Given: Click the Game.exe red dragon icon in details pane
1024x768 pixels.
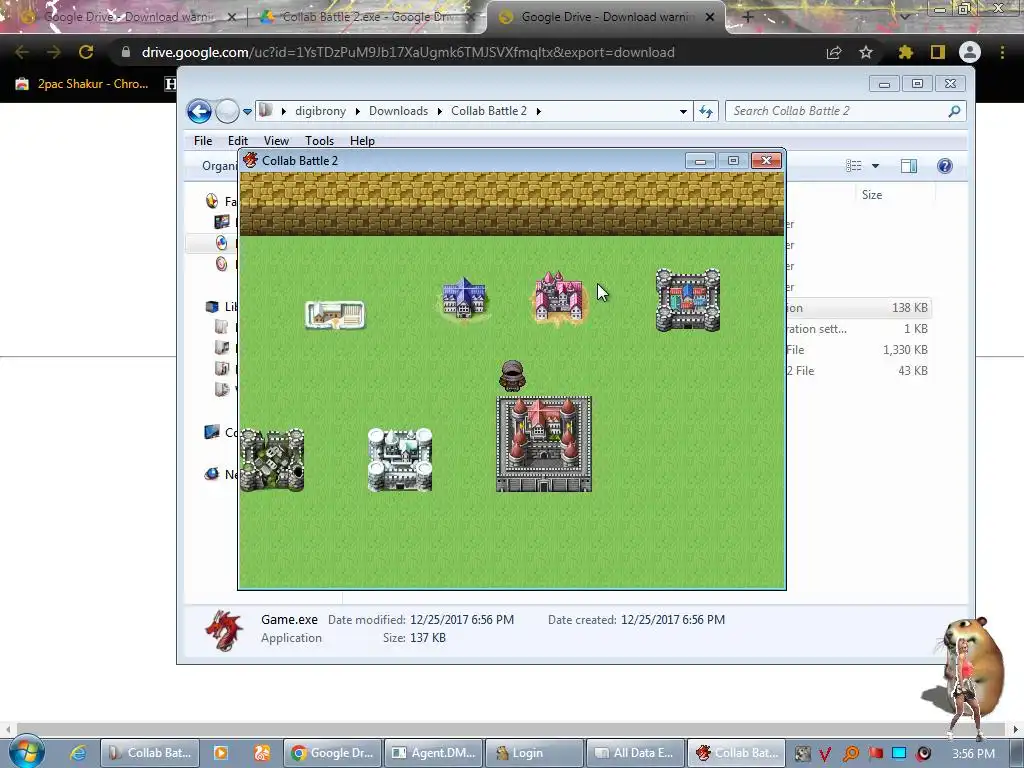Looking at the screenshot, I should 223,630.
